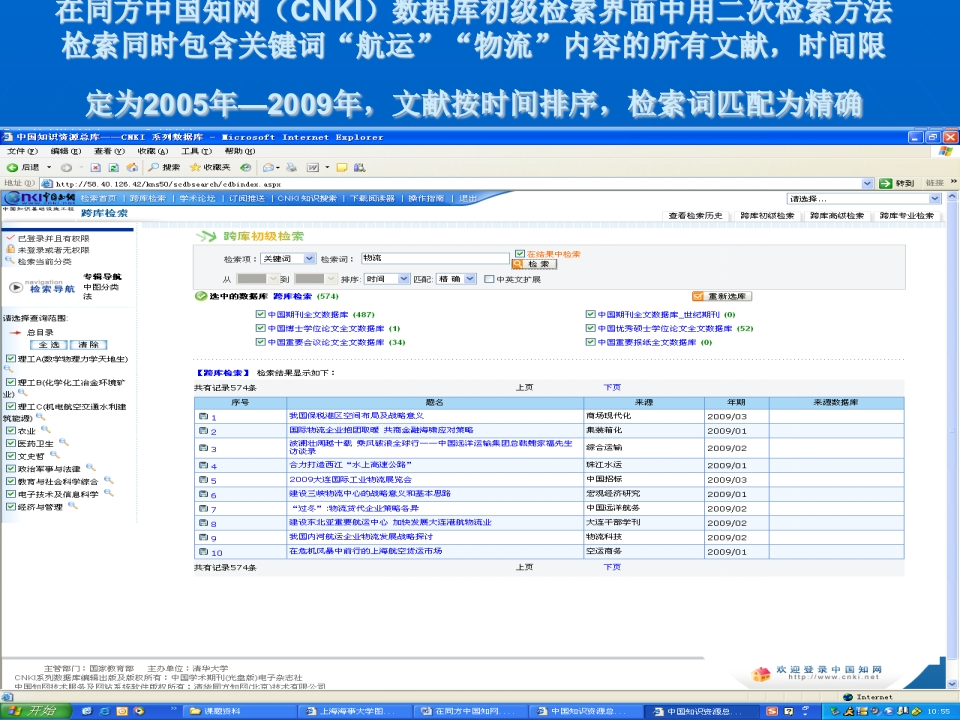The image size is (960, 720).
Task: Click the save icon for result 5
Action: [203, 480]
